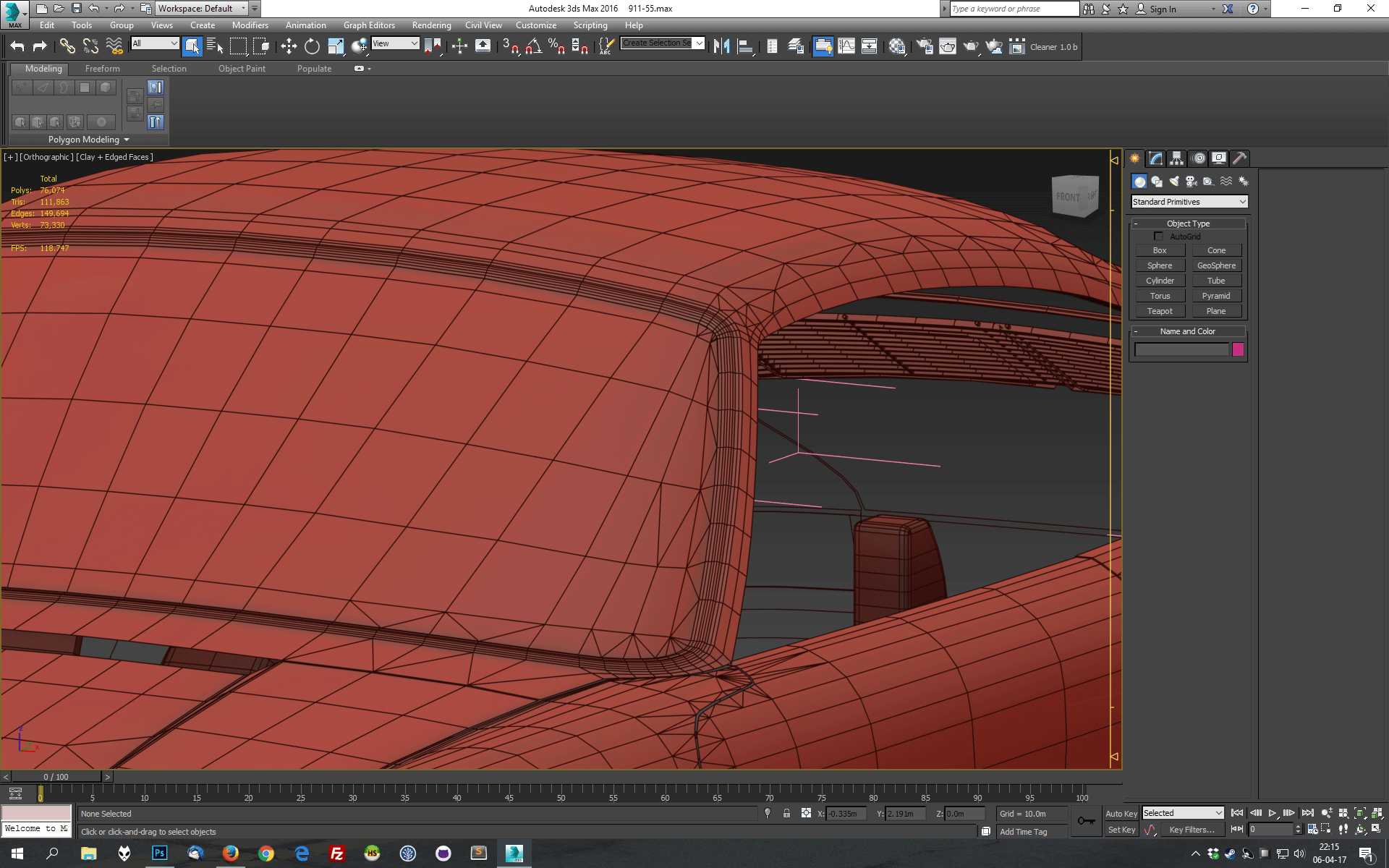The height and width of the screenshot is (868, 1389).
Task: Open the Customize menu
Action: click(x=536, y=25)
